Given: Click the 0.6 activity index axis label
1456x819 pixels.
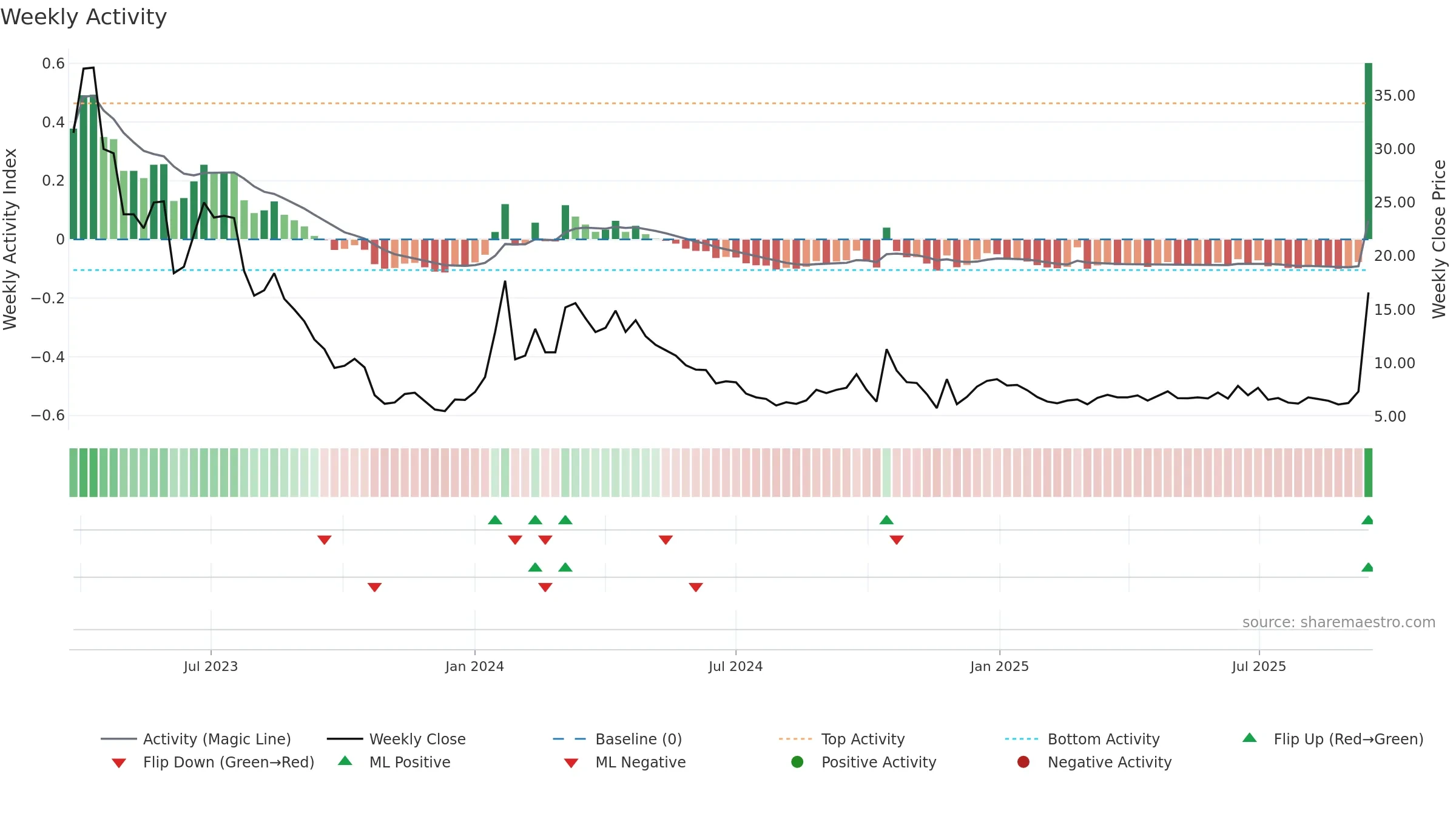Looking at the screenshot, I should 53,63.
